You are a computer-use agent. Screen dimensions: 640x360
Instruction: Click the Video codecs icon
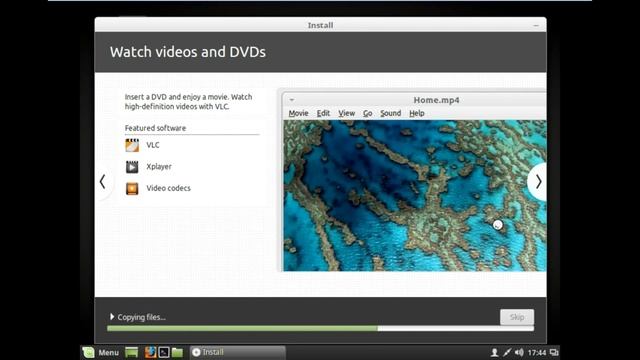132,189
